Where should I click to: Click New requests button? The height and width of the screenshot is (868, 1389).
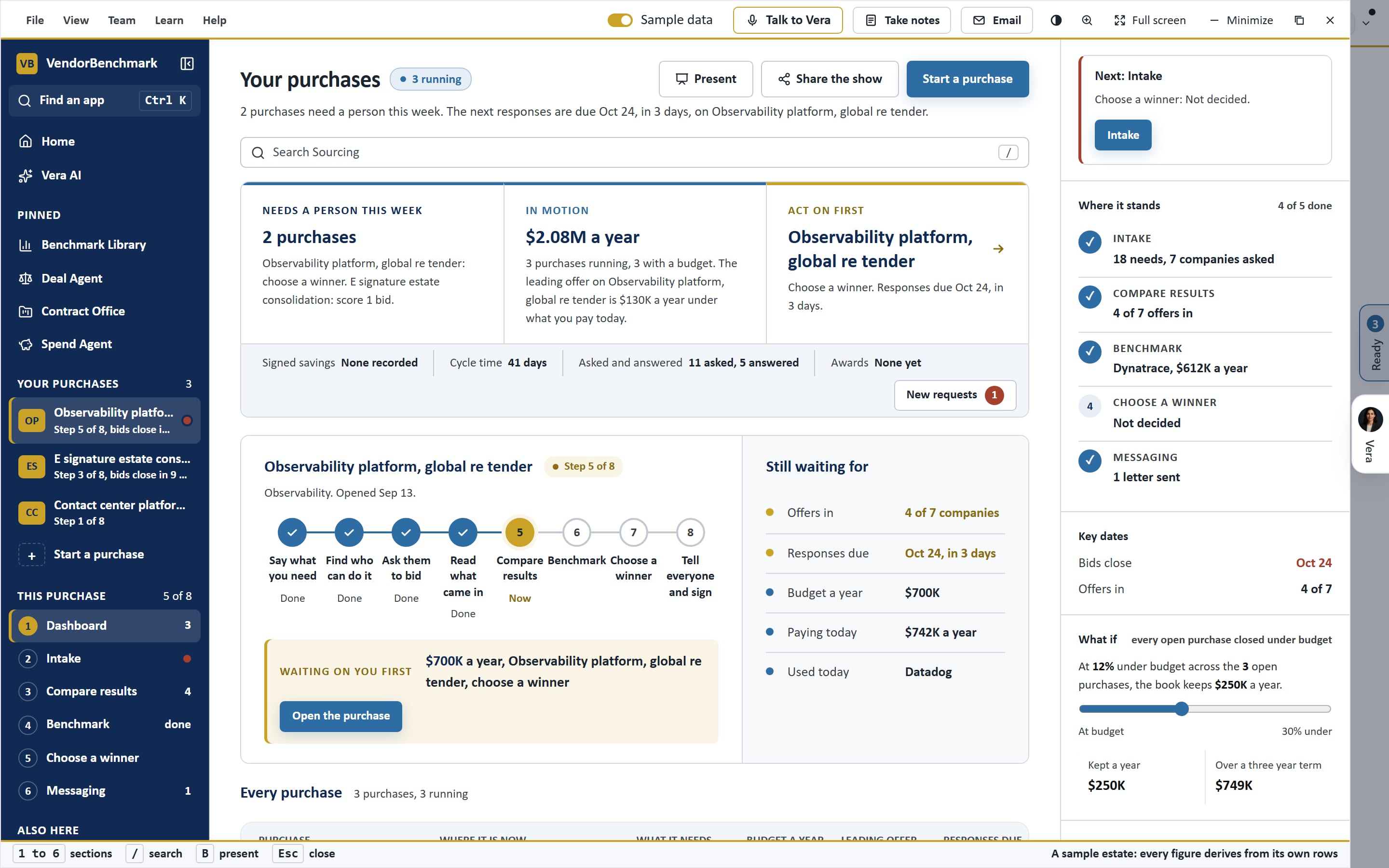[x=954, y=395]
